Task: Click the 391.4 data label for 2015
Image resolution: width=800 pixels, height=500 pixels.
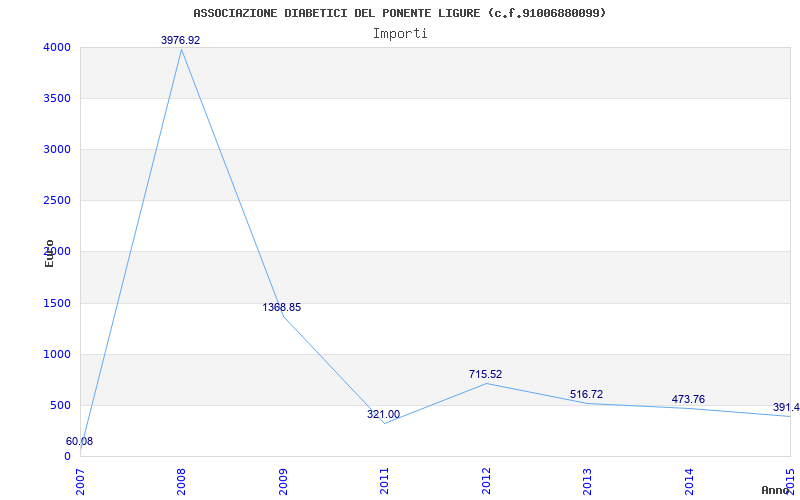Action: tap(786, 407)
